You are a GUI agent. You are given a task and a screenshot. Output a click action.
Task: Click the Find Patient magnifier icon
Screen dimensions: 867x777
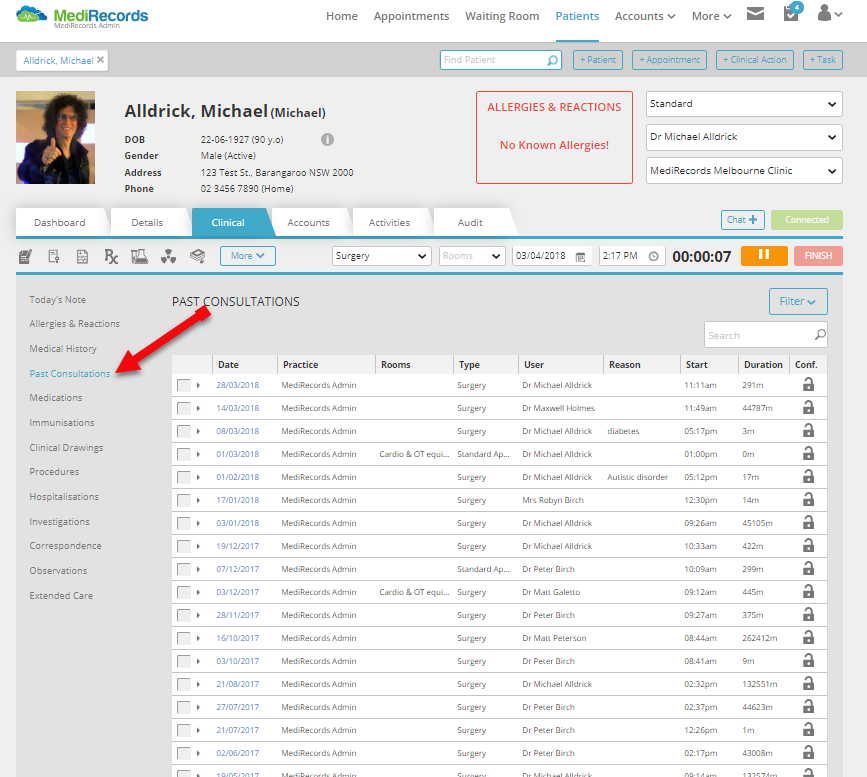[x=552, y=60]
